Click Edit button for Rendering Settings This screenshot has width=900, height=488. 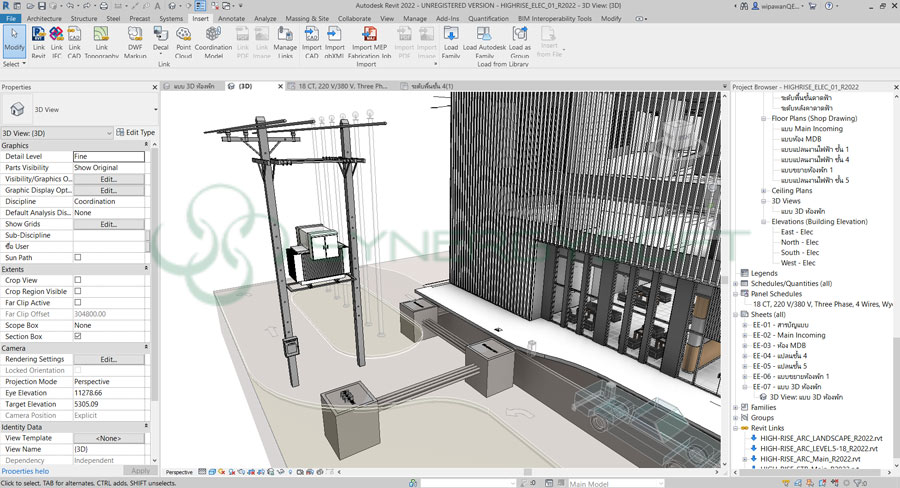click(x=108, y=359)
